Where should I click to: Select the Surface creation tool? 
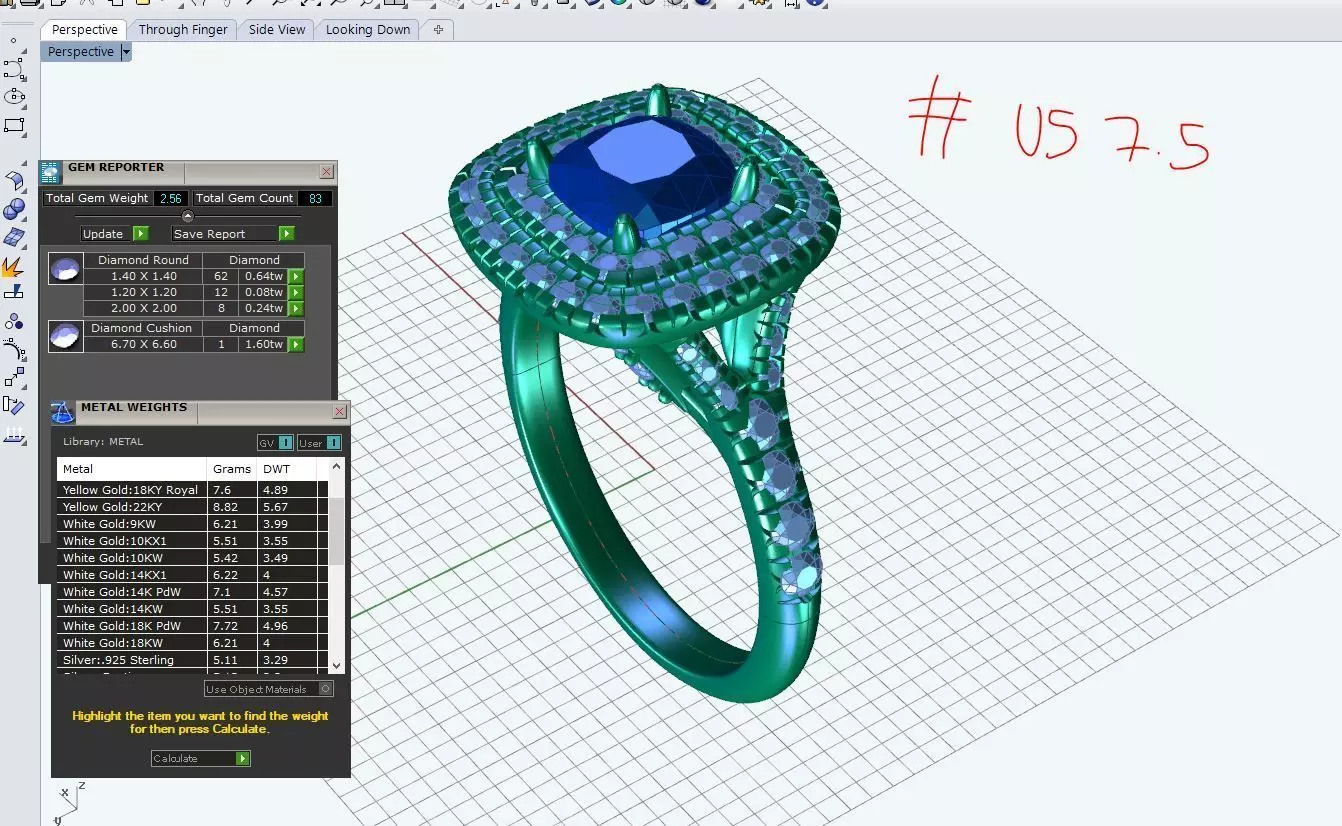click(x=14, y=182)
